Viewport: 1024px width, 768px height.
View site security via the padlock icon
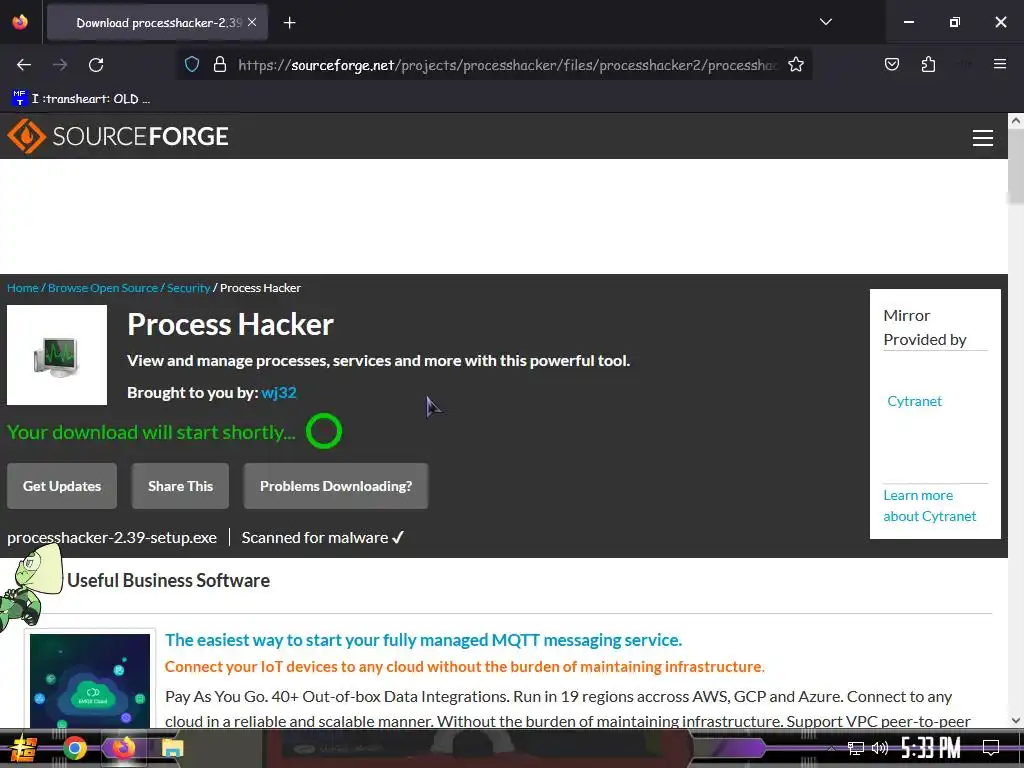220,65
